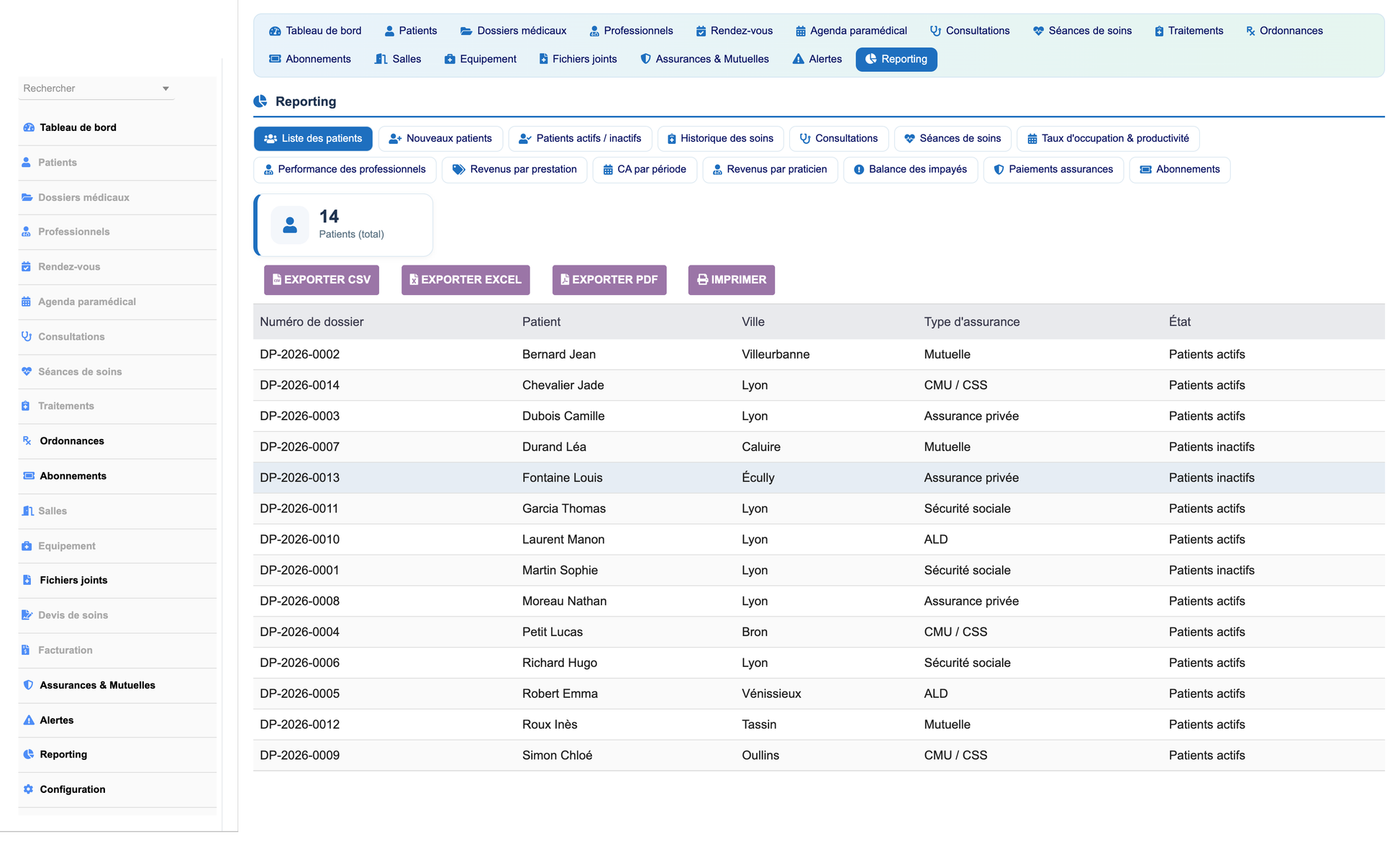
Task: Switch to the Nouveaux patients report tab
Action: click(440, 139)
